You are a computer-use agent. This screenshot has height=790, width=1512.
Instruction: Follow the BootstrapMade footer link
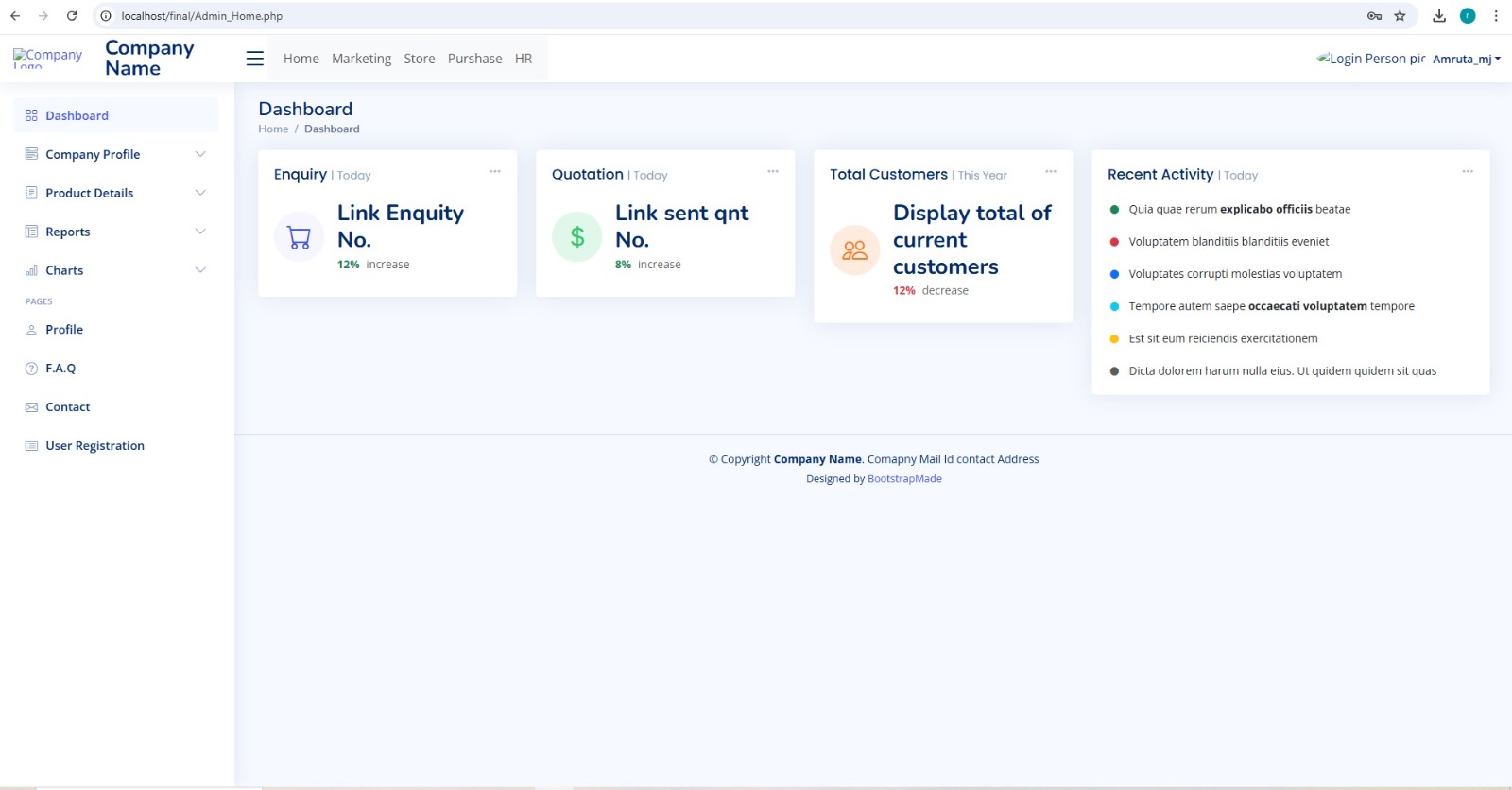click(x=904, y=479)
